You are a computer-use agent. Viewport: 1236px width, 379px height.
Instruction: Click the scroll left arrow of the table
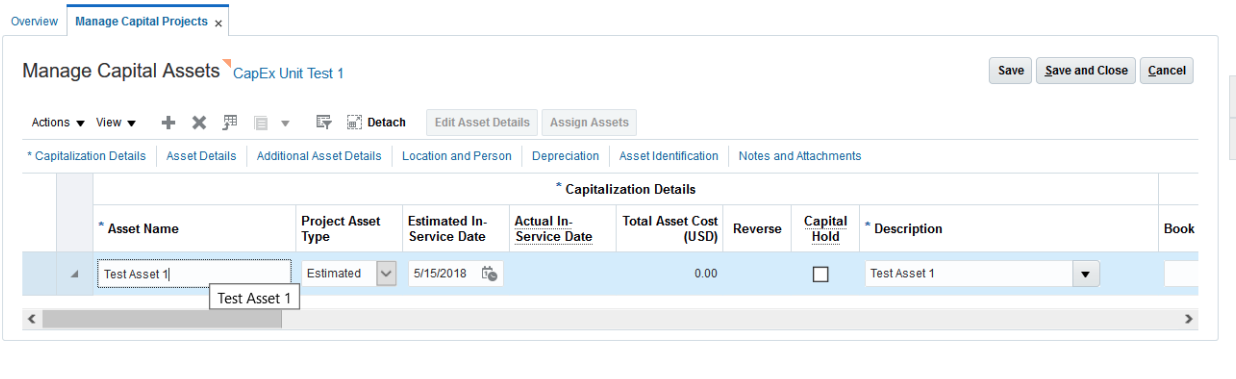[x=31, y=319]
